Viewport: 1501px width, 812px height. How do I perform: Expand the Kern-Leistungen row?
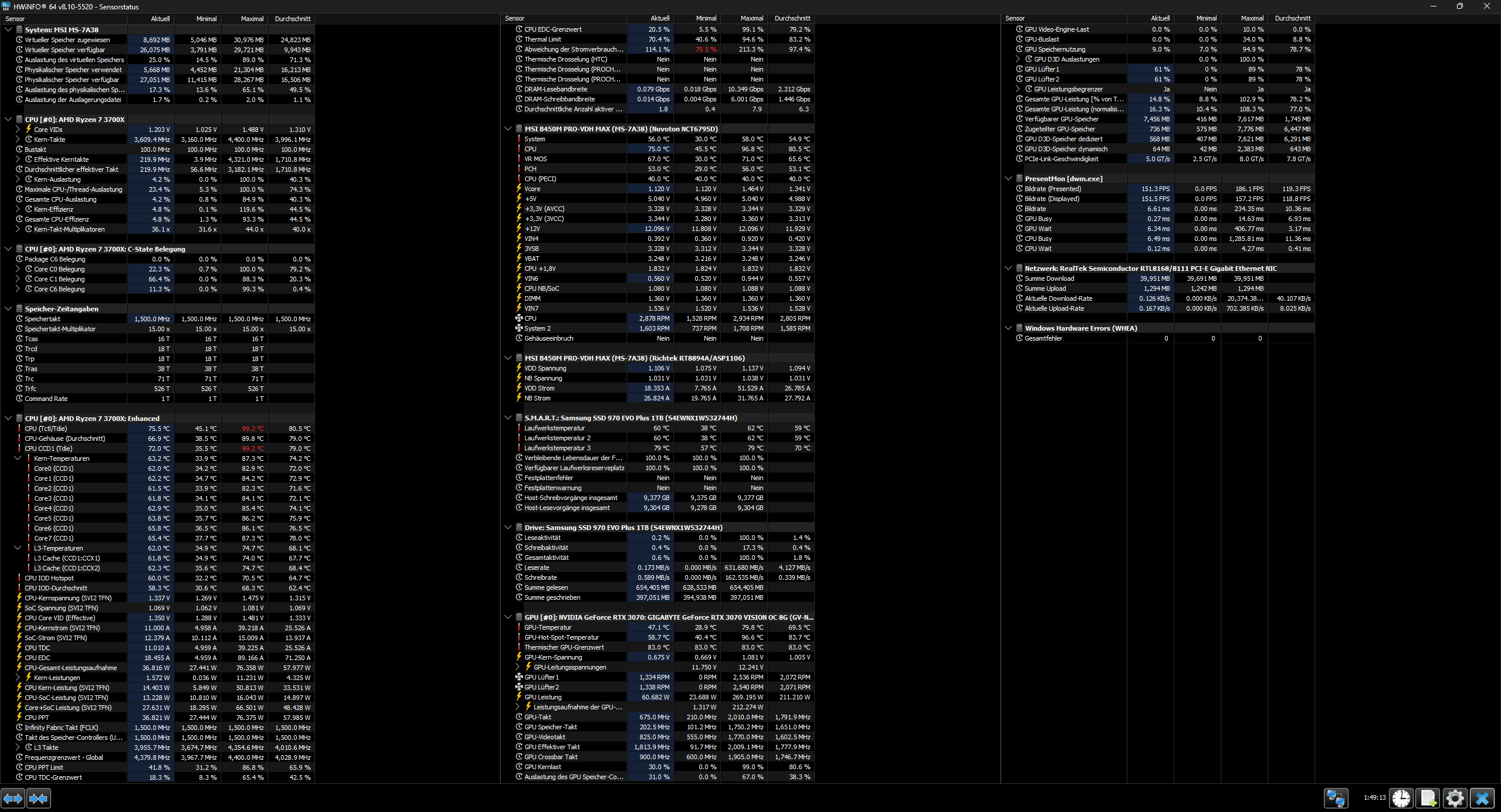point(18,678)
